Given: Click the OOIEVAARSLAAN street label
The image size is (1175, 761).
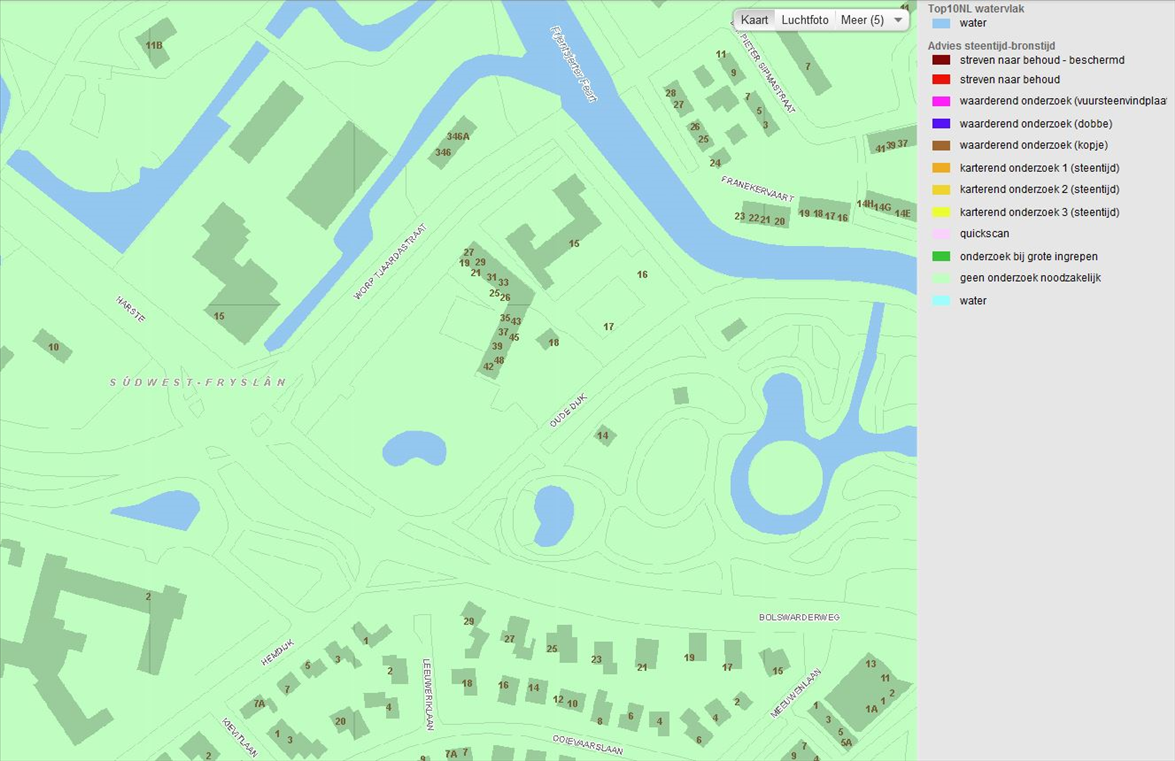Looking at the screenshot, I should [588, 744].
